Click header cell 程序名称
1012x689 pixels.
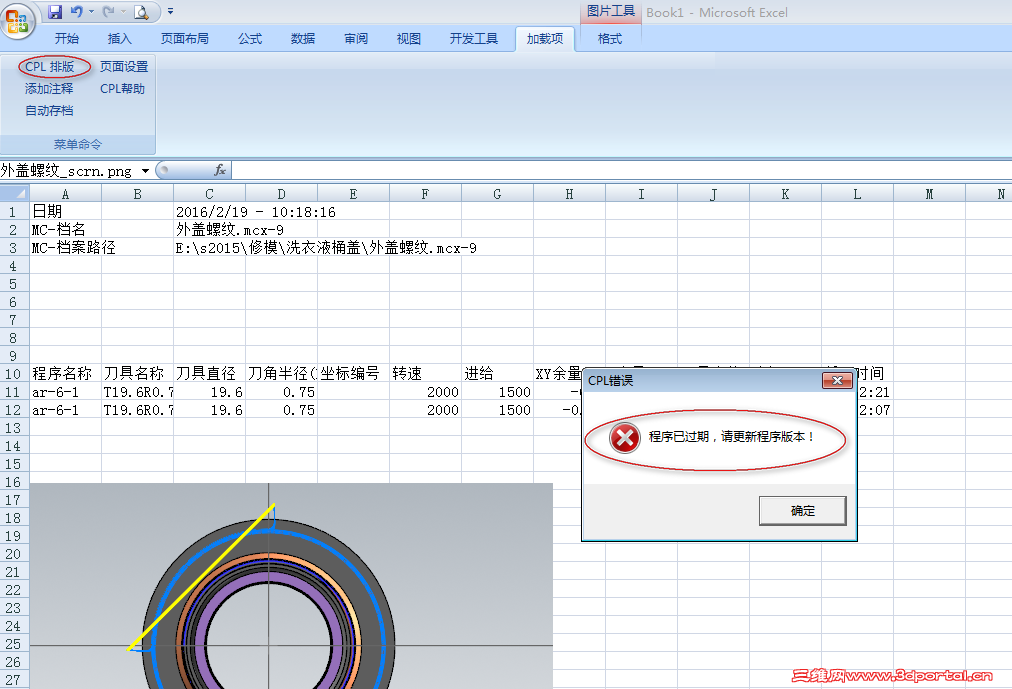[65, 374]
